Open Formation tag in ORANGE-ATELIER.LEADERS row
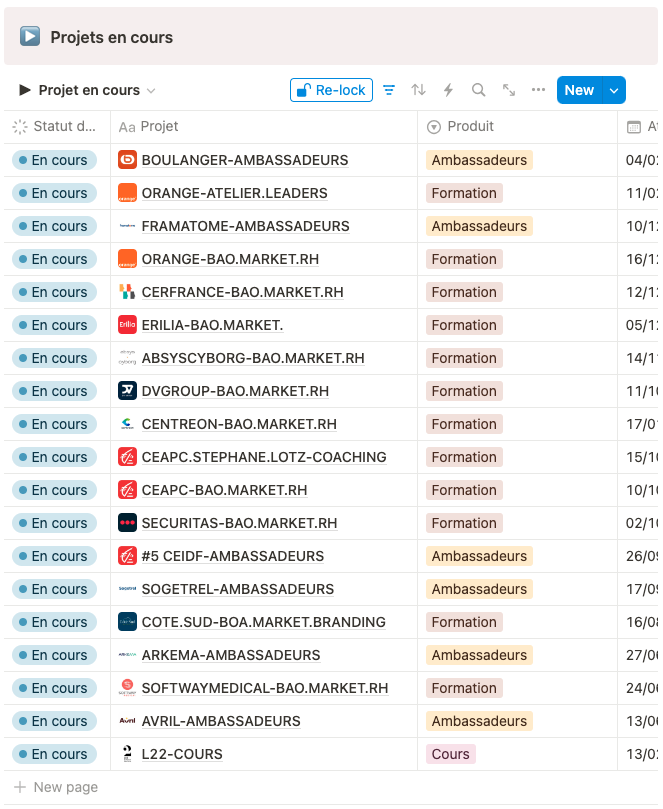The image size is (663, 809). click(x=464, y=193)
